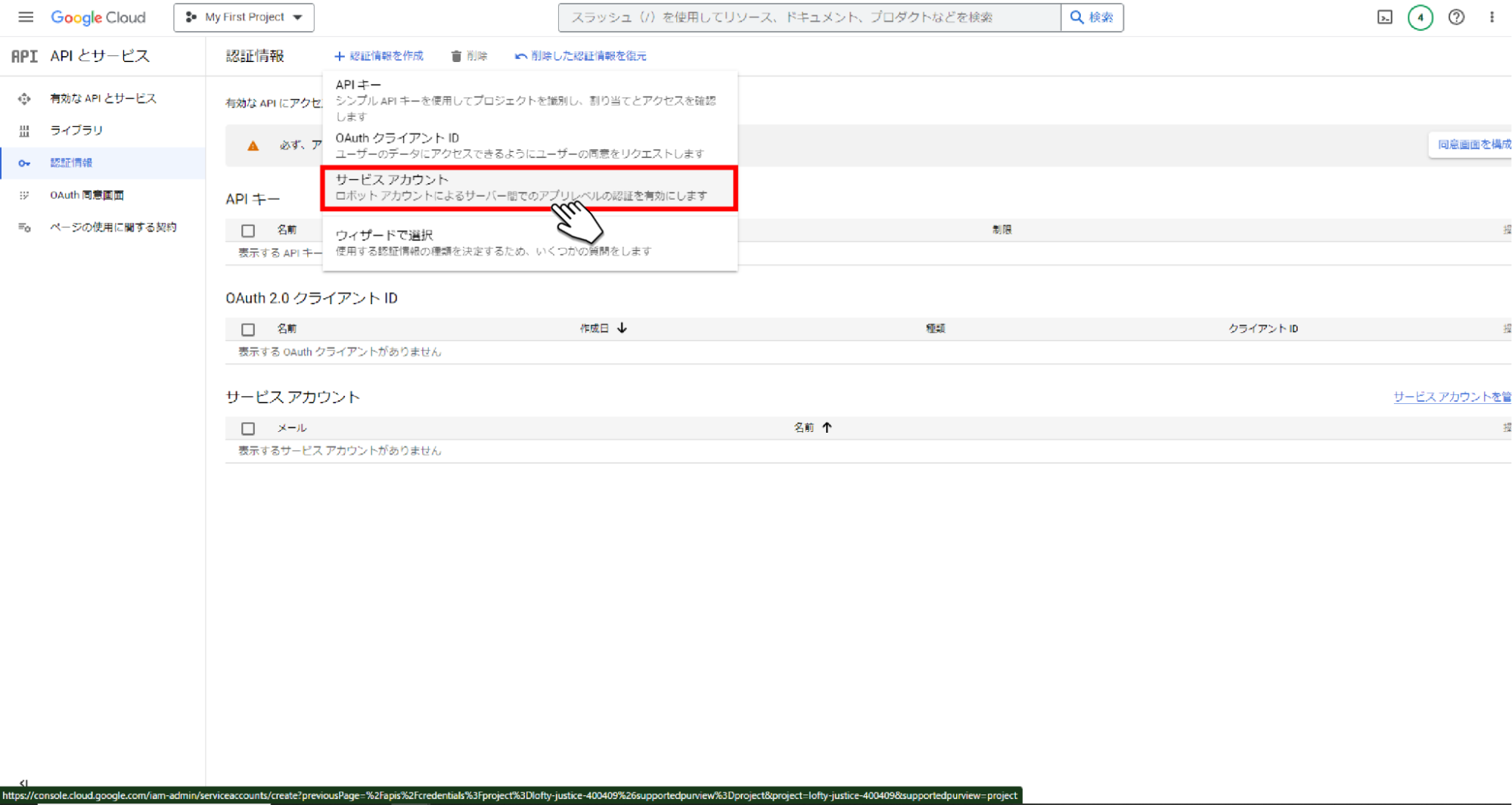Screen dimensions: 1512x805
Task: Open ページの使用に関する契約 in sidebar
Action: coord(103,227)
